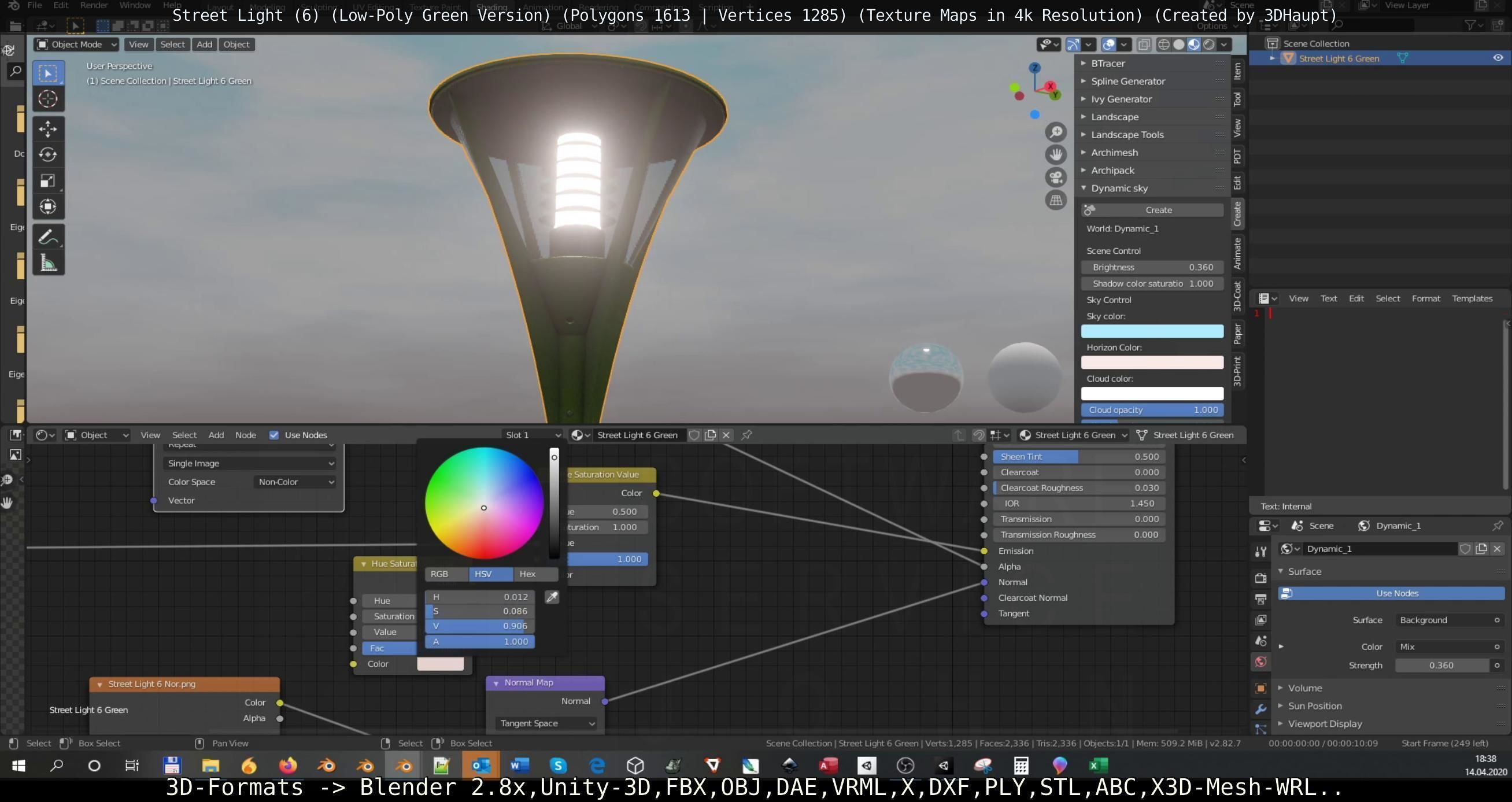Click the color picker eyedropper icon
Viewport: 1512px width, 802px height.
coord(552,597)
